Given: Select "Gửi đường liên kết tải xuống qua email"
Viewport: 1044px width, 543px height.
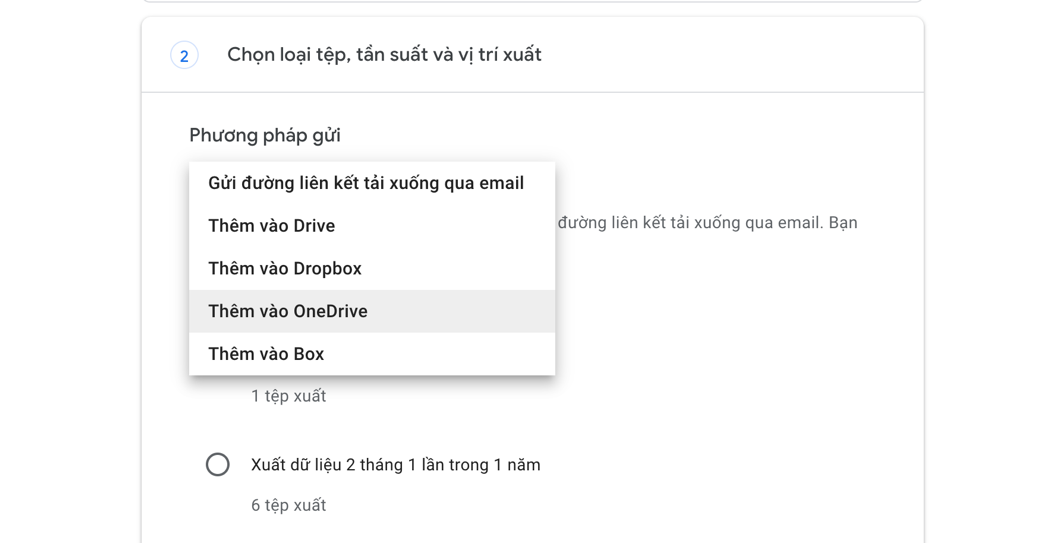Looking at the screenshot, I should [x=372, y=183].
